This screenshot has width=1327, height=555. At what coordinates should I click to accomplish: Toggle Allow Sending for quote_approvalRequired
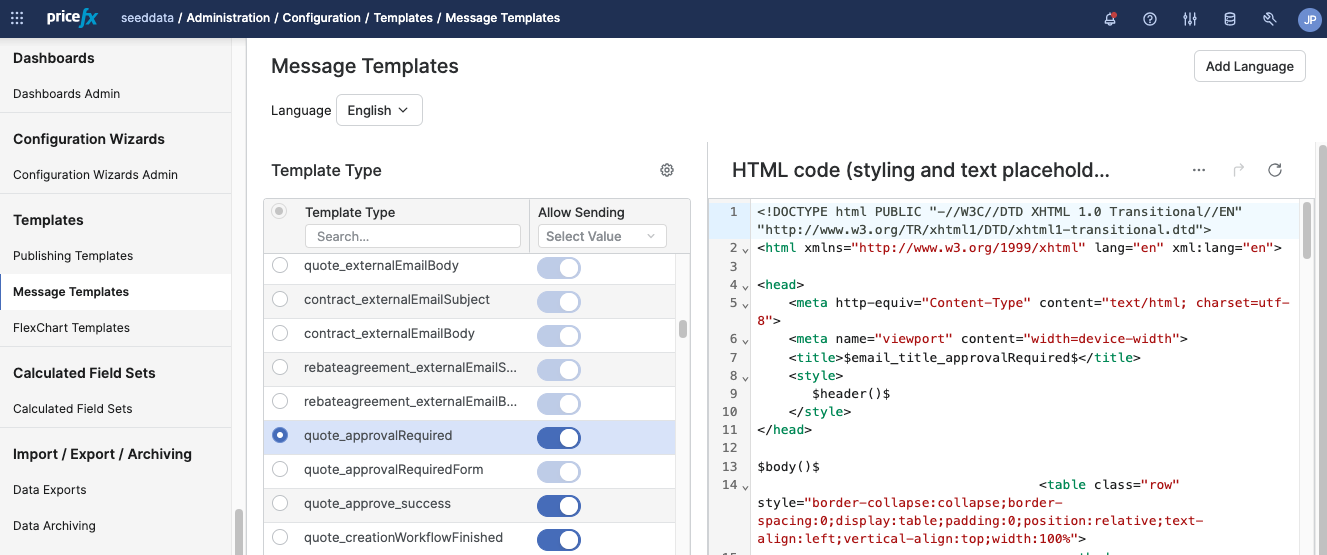pyautogui.click(x=559, y=437)
